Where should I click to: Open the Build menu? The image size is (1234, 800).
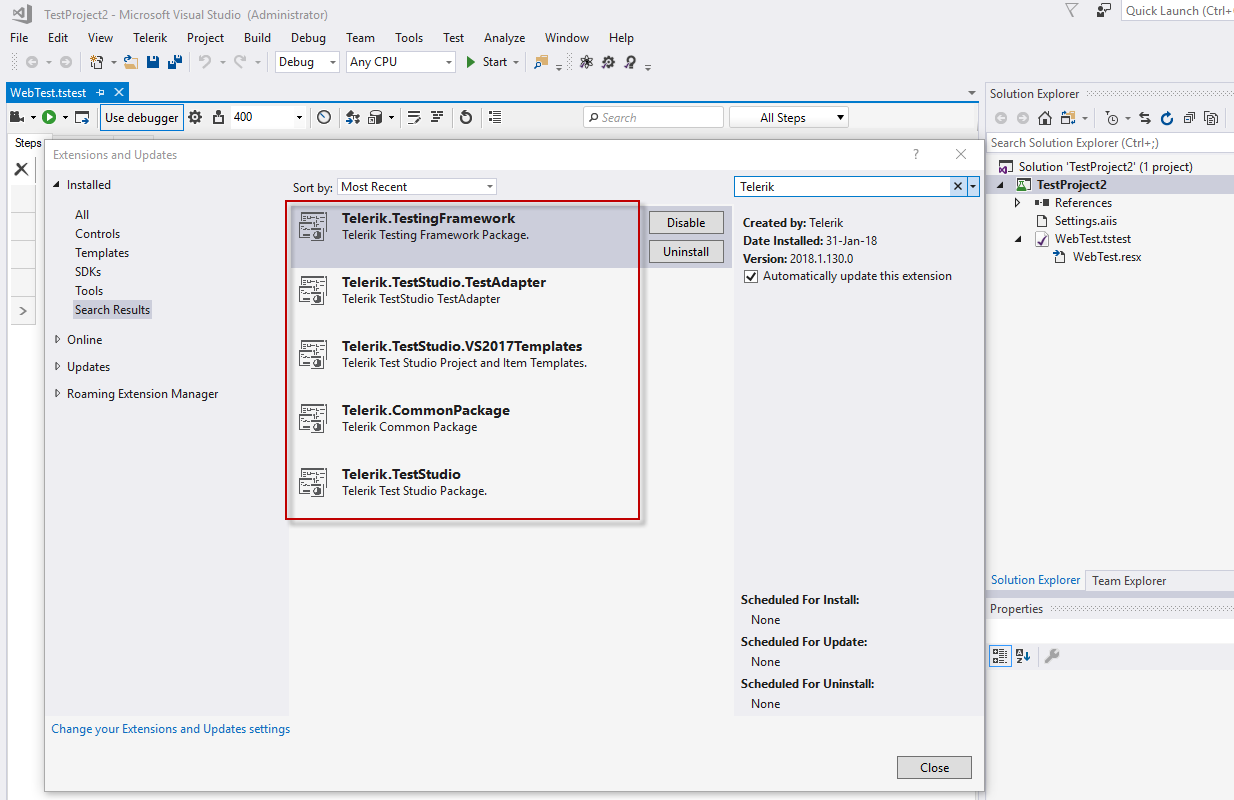(x=257, y=38)
